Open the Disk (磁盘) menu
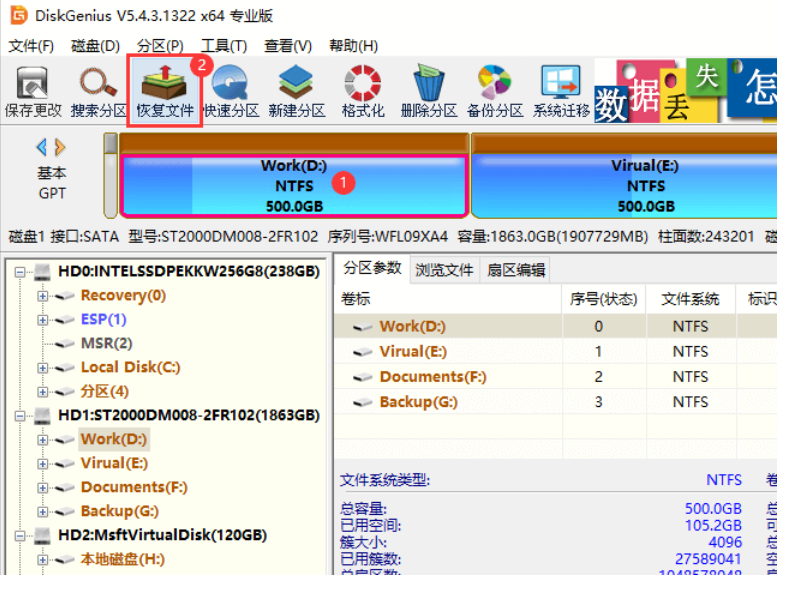The height and width of the screenshot is (591, 789). [x=96, y=46]
